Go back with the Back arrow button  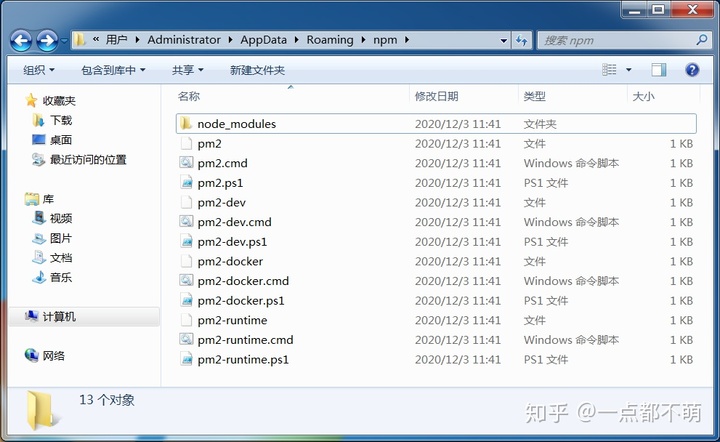pos(21,41)
